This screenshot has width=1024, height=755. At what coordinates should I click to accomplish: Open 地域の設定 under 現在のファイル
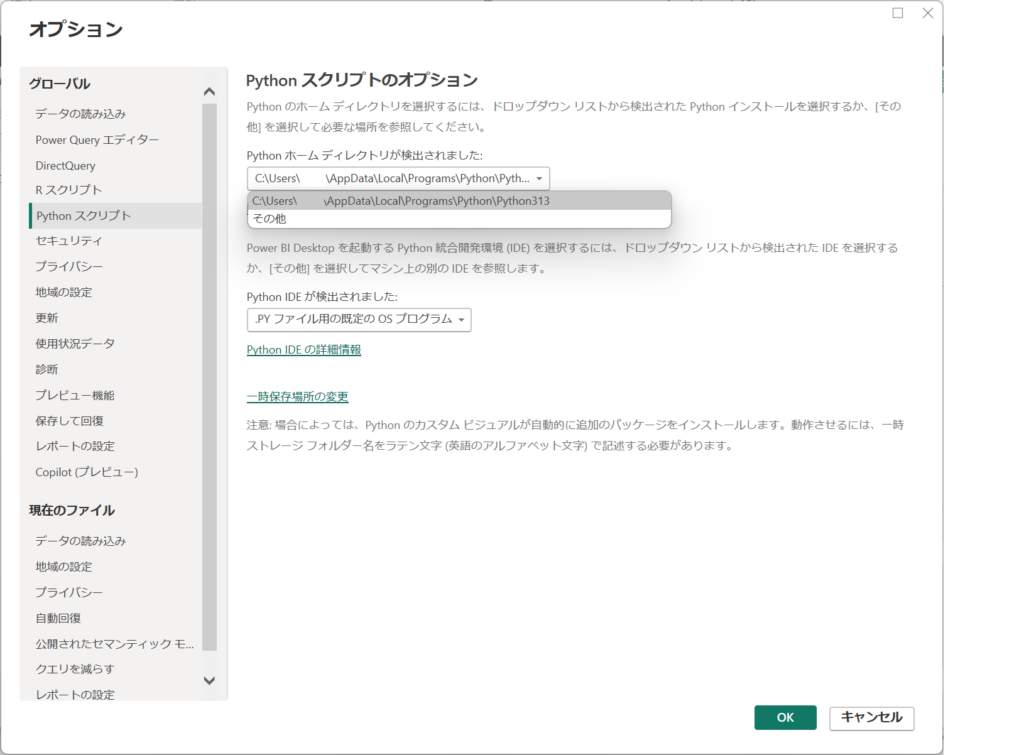point(63,566)
